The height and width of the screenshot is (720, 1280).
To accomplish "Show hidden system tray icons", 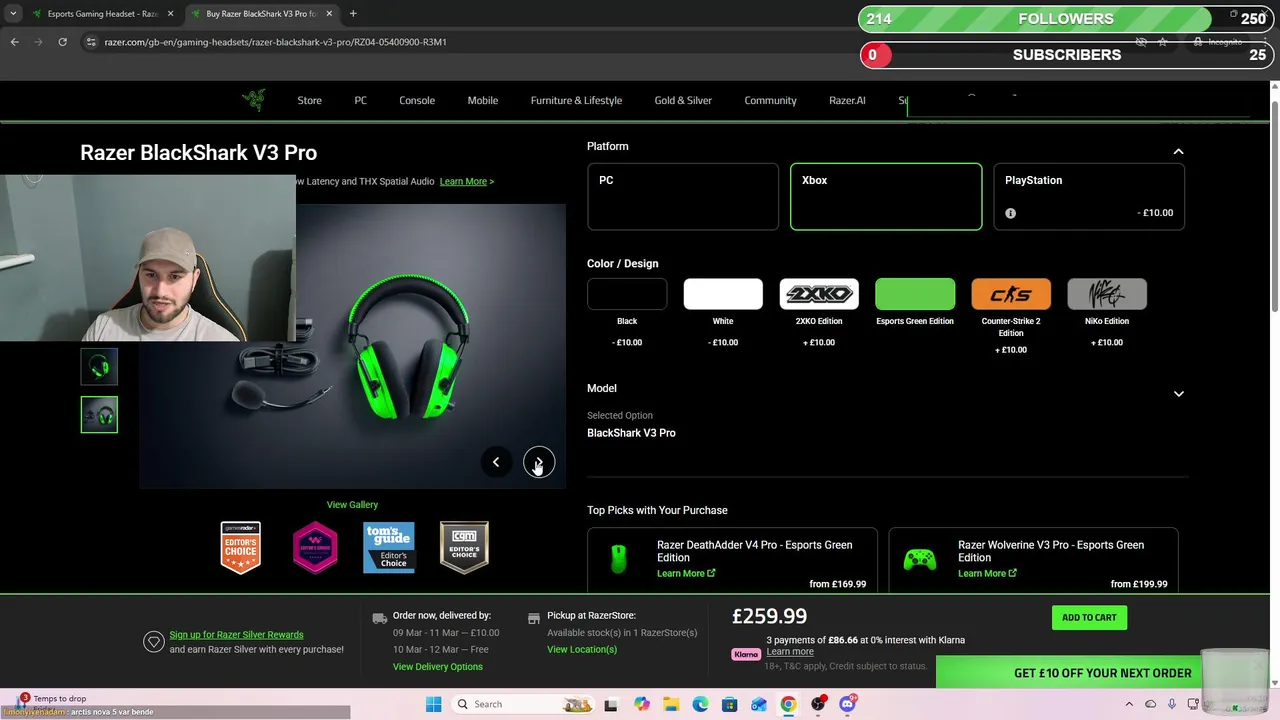I will [1129, 704].
